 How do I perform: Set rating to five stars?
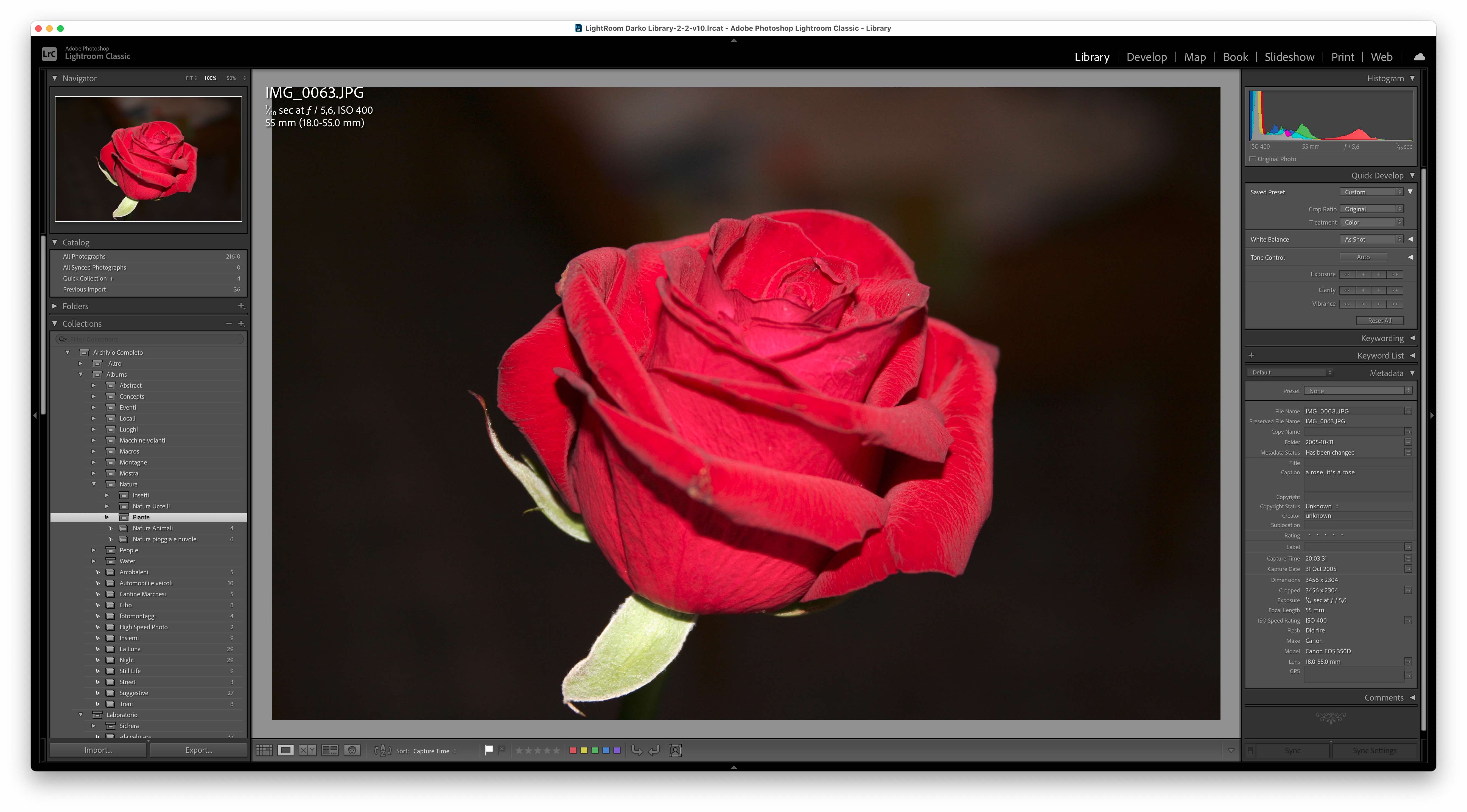pos(556,751)
